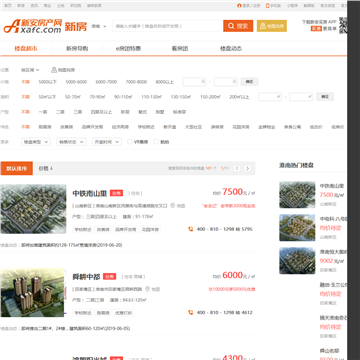Open the 开盘时间 dropdown

coord(107,142)
